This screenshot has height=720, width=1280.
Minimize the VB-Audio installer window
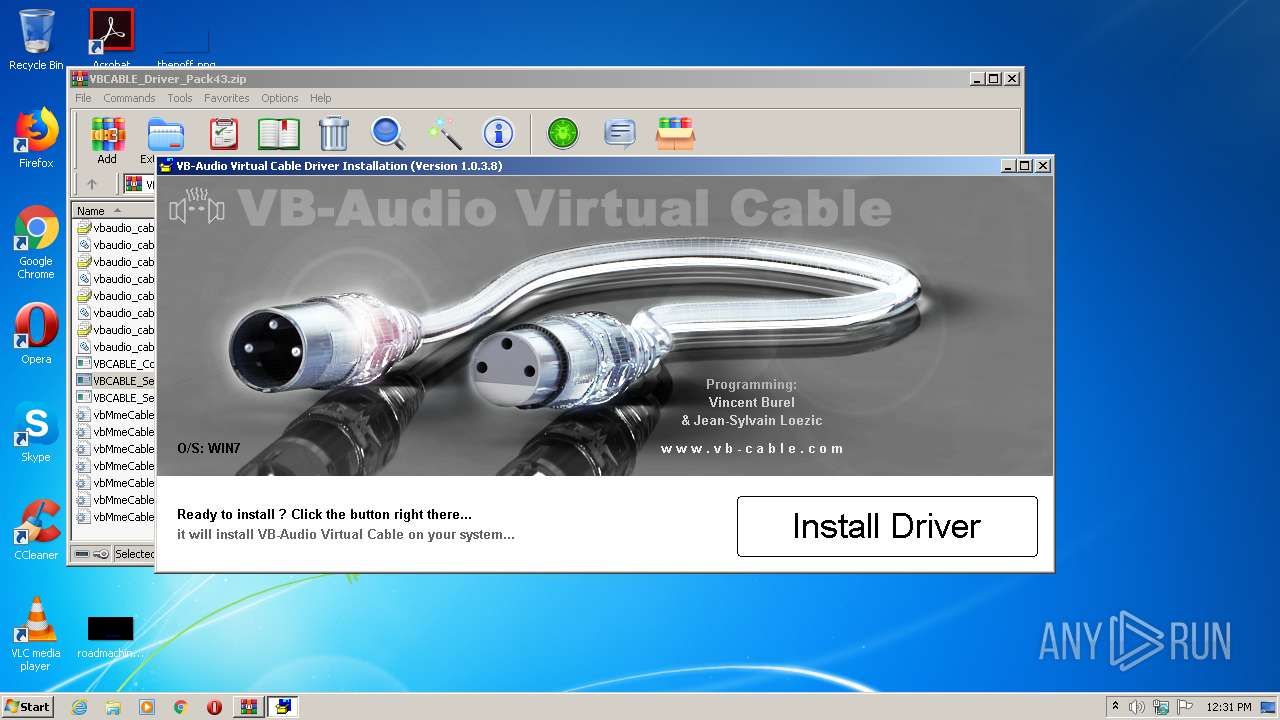tap(1008, 166)
